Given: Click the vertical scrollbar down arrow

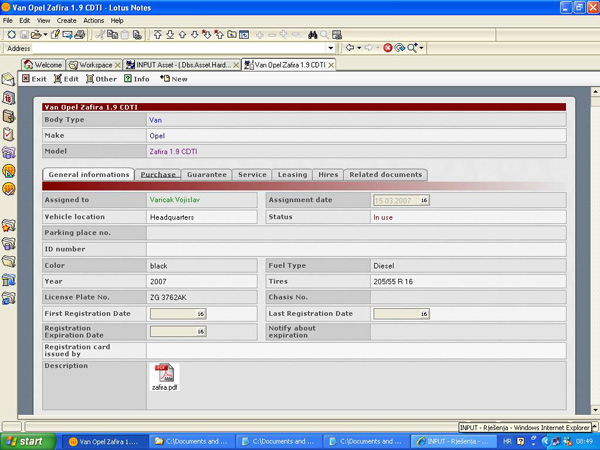Looking at the screenshot, I should click(595, 410).
